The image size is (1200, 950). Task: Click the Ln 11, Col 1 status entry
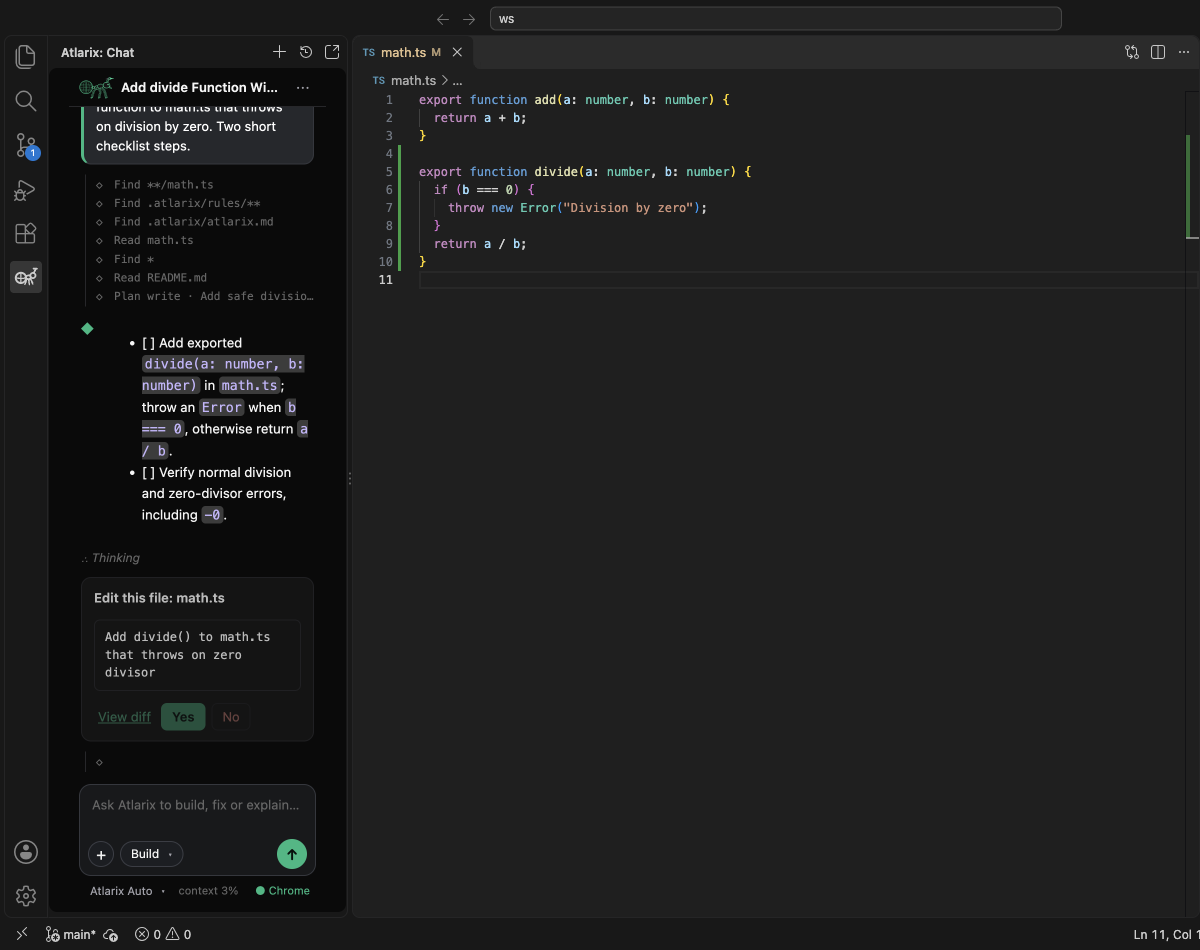[1166, 934]
